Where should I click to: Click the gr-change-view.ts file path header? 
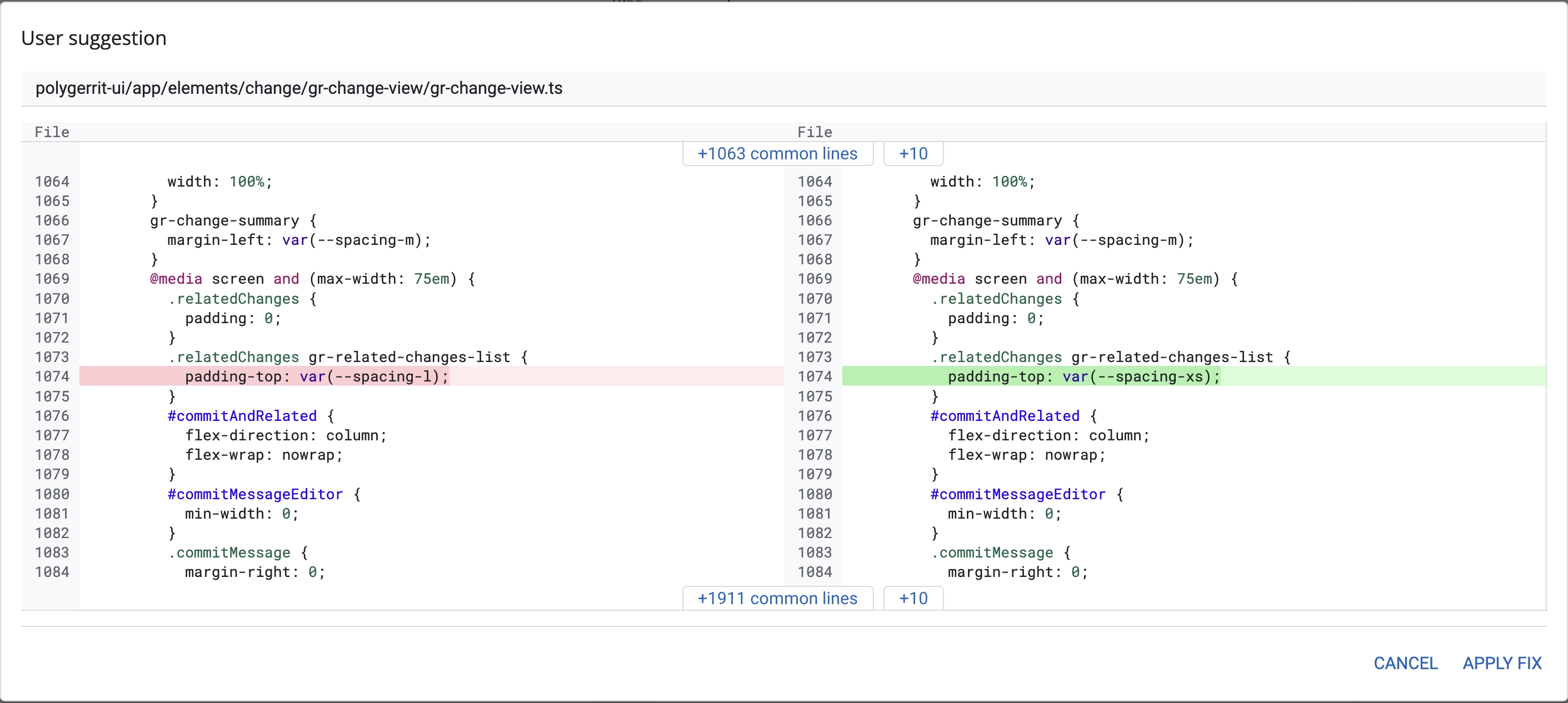[x=298, y=88]
